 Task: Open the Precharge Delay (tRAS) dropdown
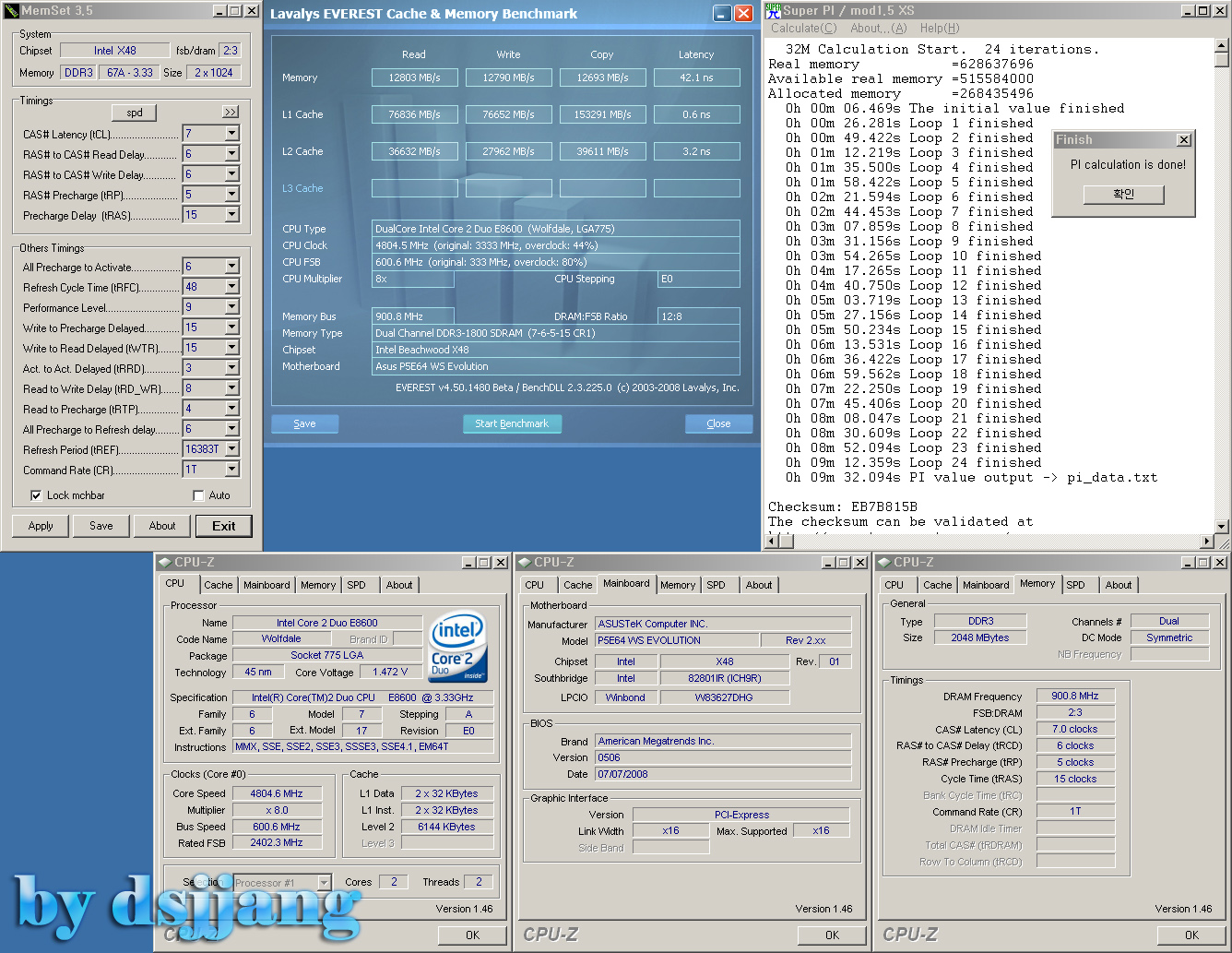231,215
